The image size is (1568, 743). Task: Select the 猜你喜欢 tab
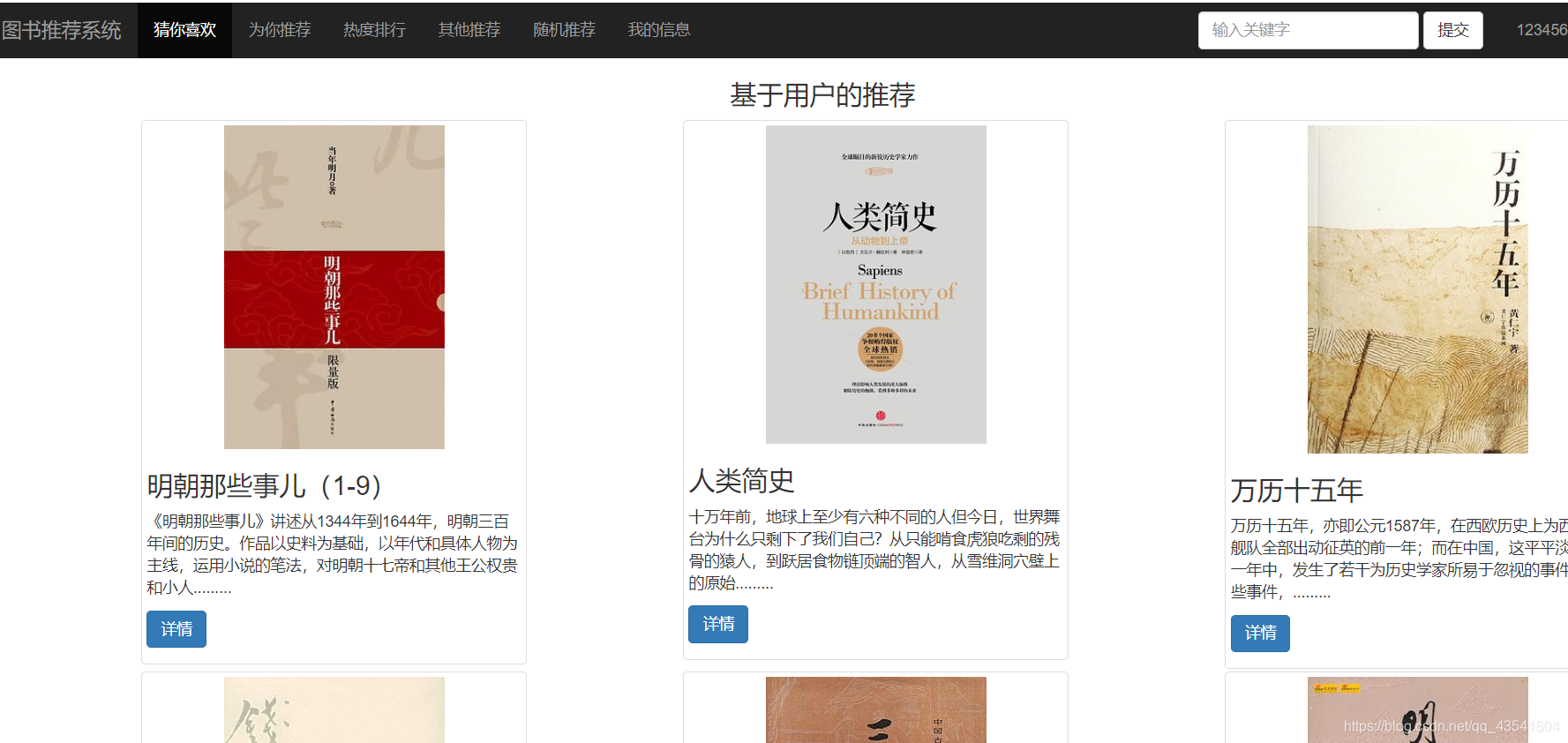pyautogui.click(x=184, y=30)
